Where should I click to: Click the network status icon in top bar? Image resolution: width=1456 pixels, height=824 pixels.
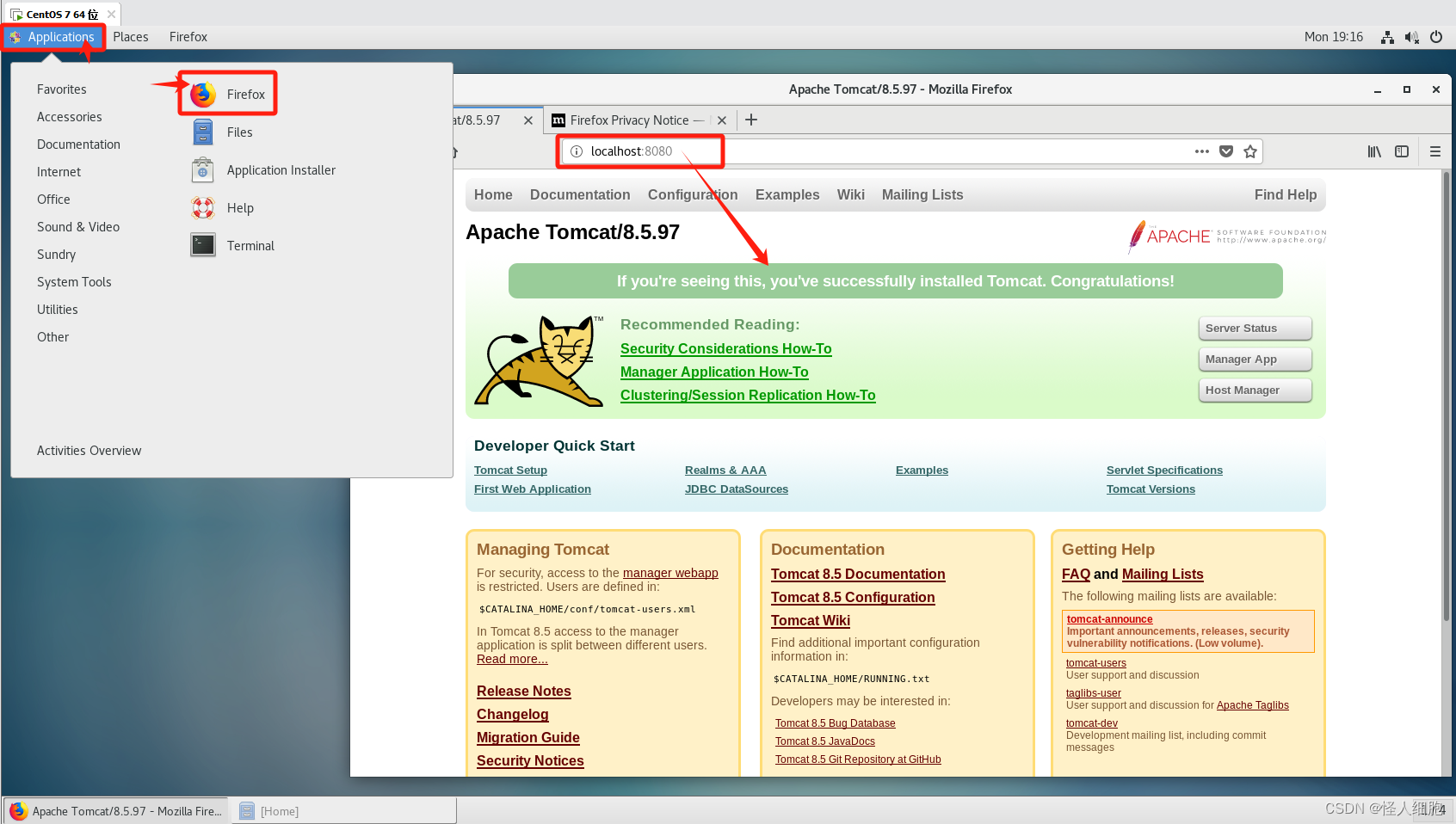(x=1387, y=37)
